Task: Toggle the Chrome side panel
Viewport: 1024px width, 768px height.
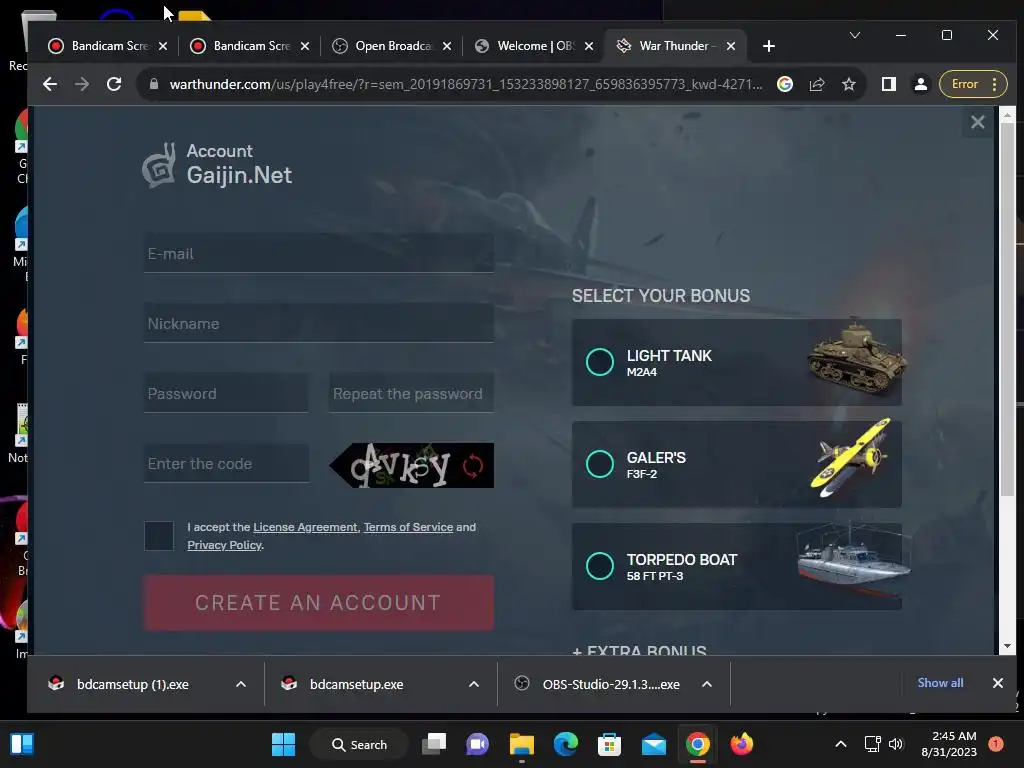Action: [x=888, y=84]
